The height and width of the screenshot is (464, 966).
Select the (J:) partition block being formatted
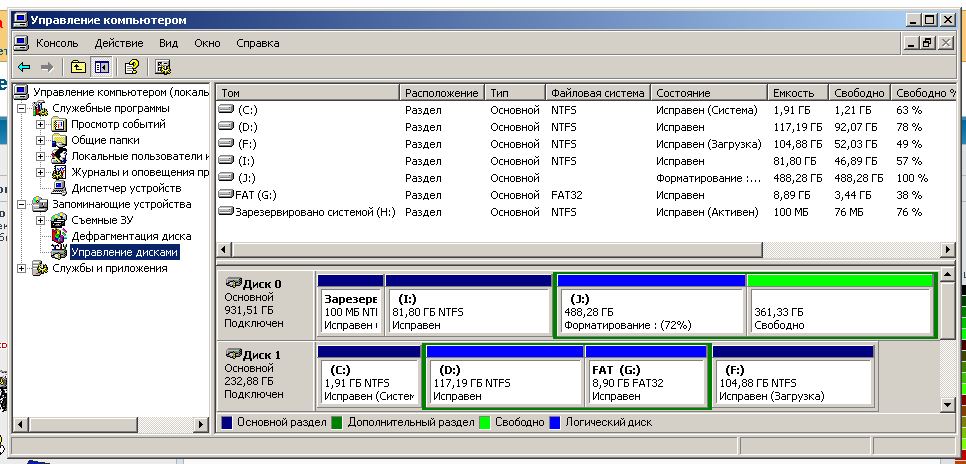click(x=650, y=312)
